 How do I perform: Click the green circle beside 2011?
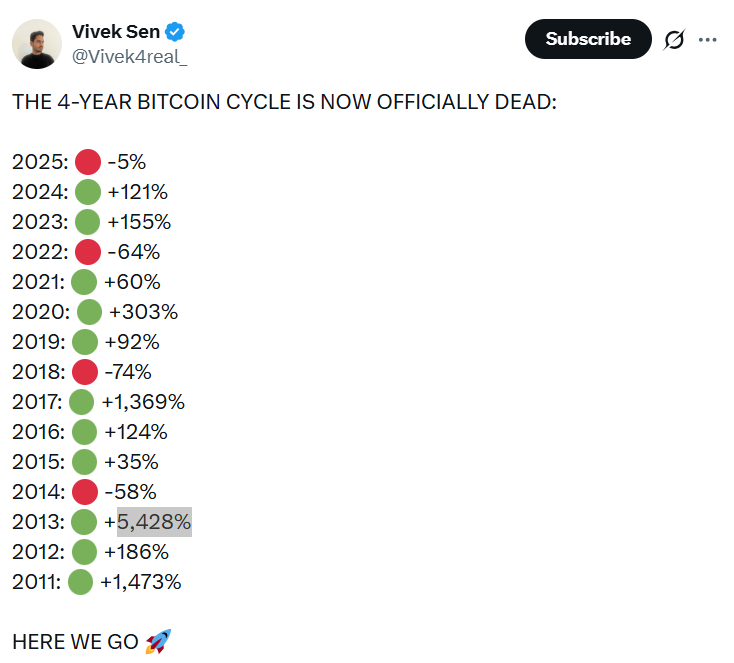pos(81,582)
